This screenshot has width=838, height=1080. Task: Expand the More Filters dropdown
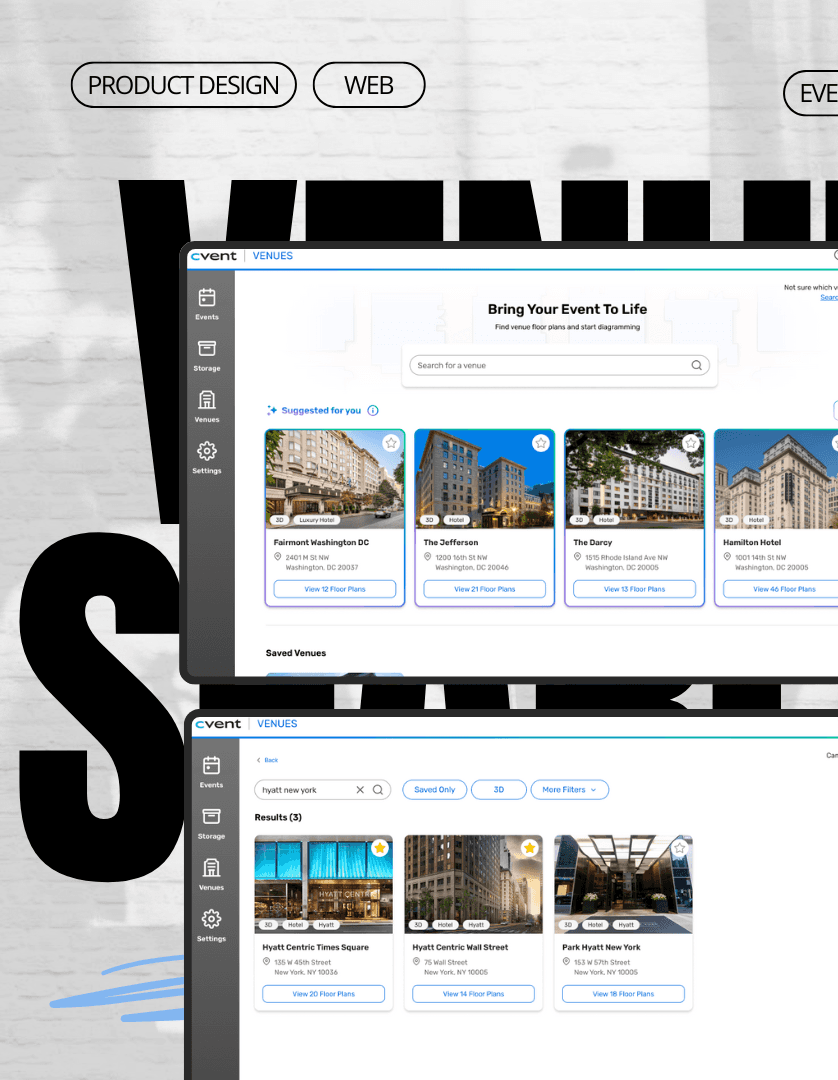click(x=569, y=790)
